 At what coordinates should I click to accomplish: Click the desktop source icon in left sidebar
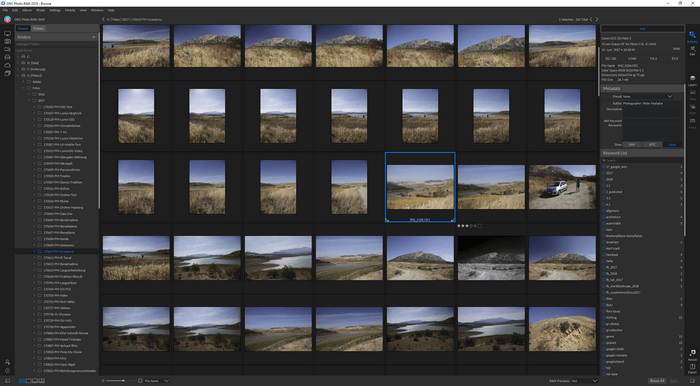pyautogui.click(x=8, y=33)
